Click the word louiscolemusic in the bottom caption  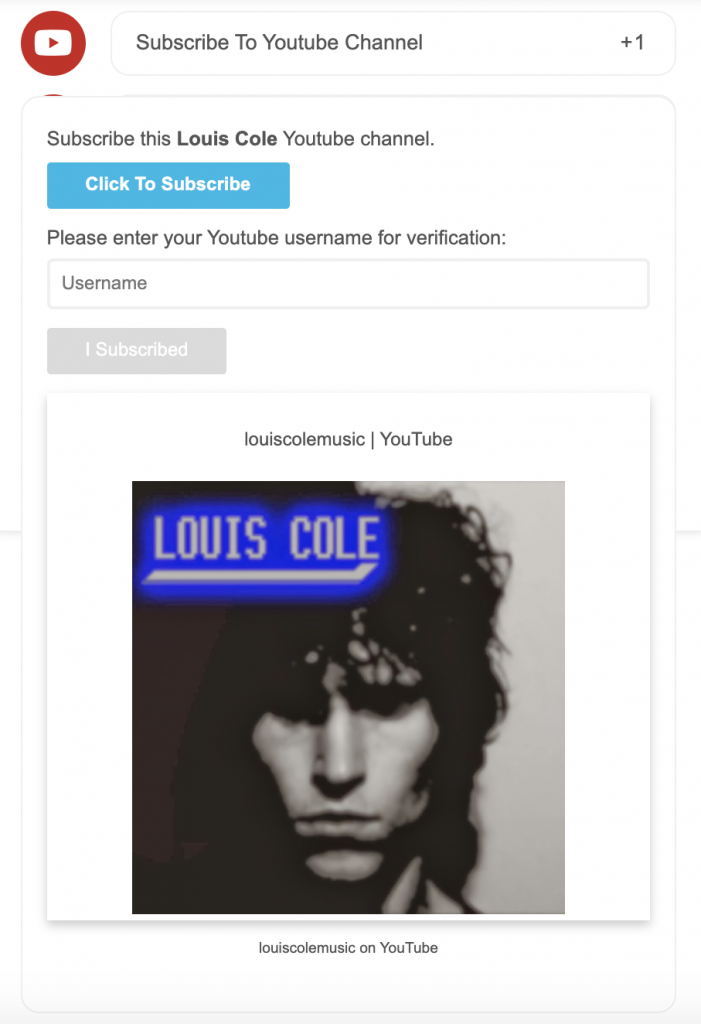[x=306, y=948]
